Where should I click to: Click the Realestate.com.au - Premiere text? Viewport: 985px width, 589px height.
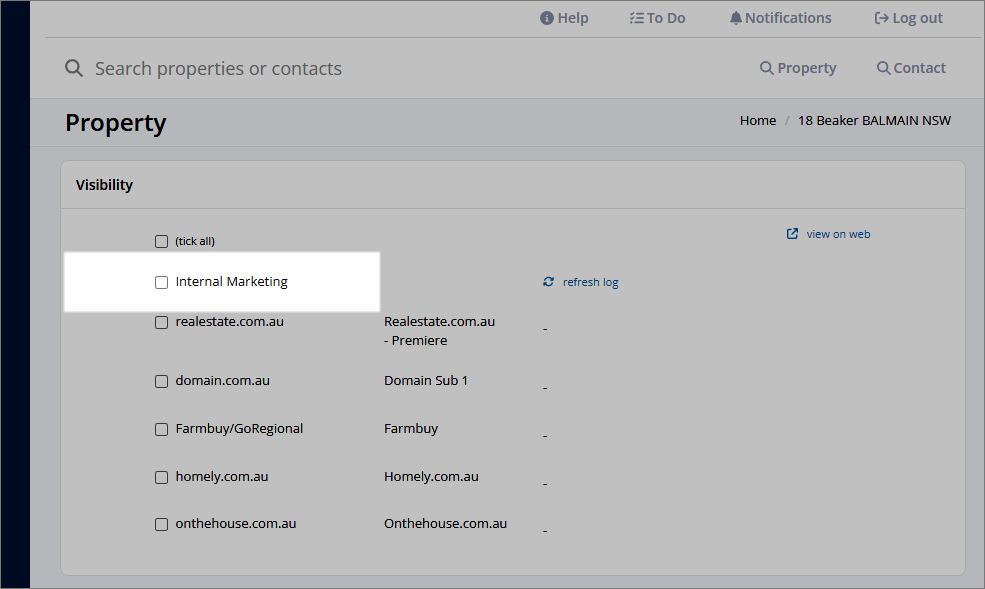440,331
